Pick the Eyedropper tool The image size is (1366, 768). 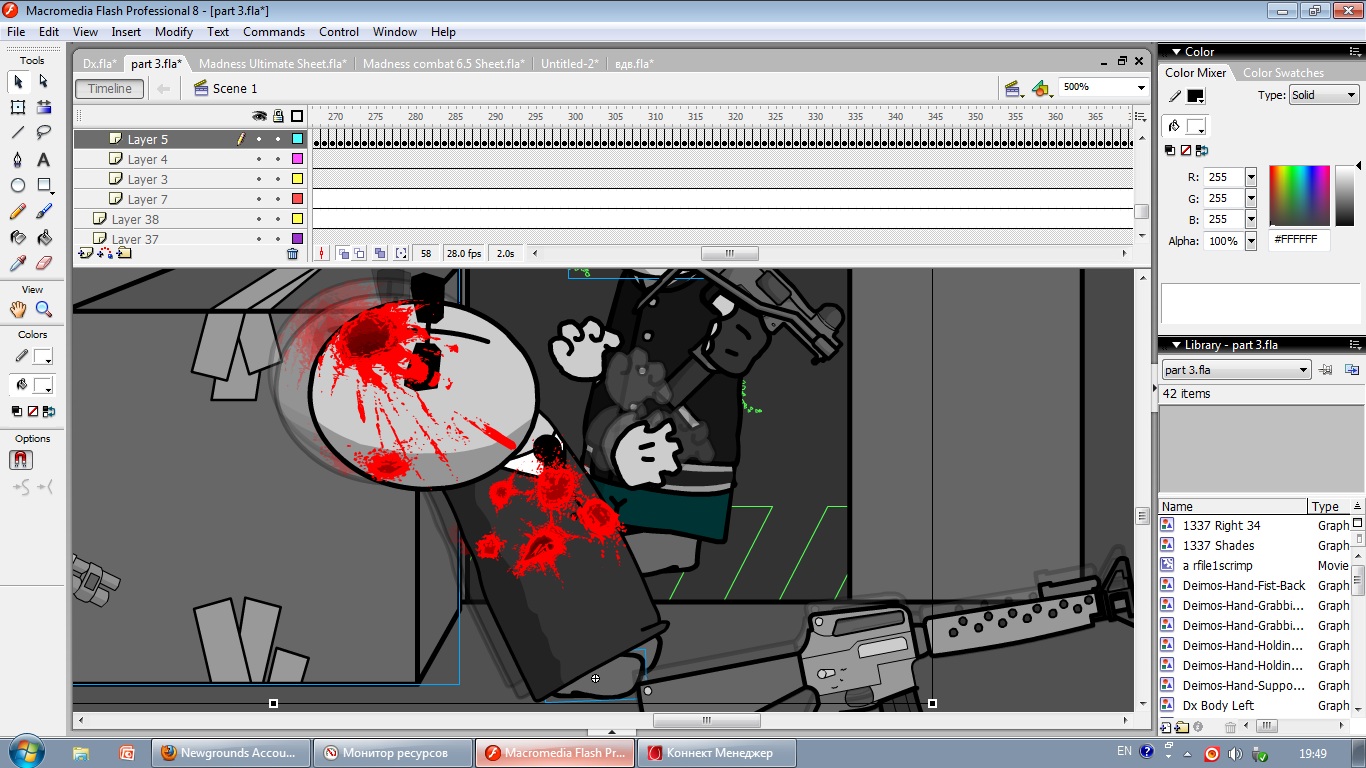point(18,263)
